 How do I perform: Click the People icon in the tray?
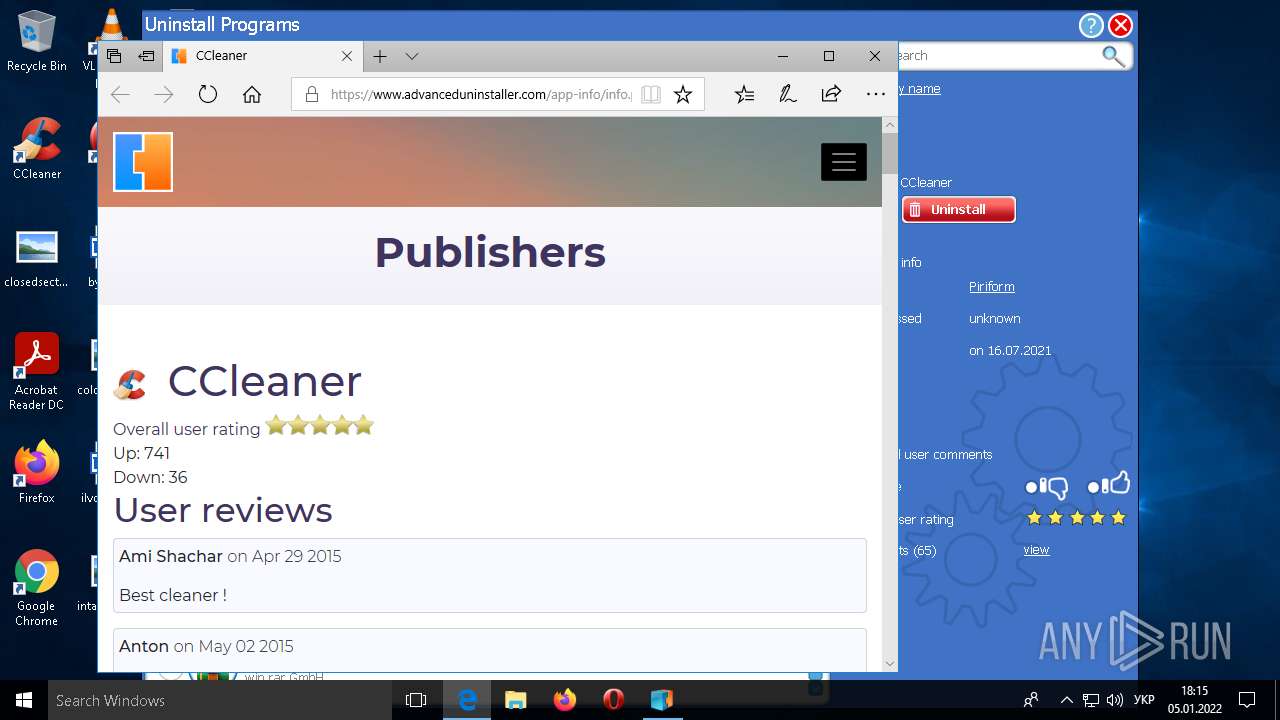pos(1031,700)
